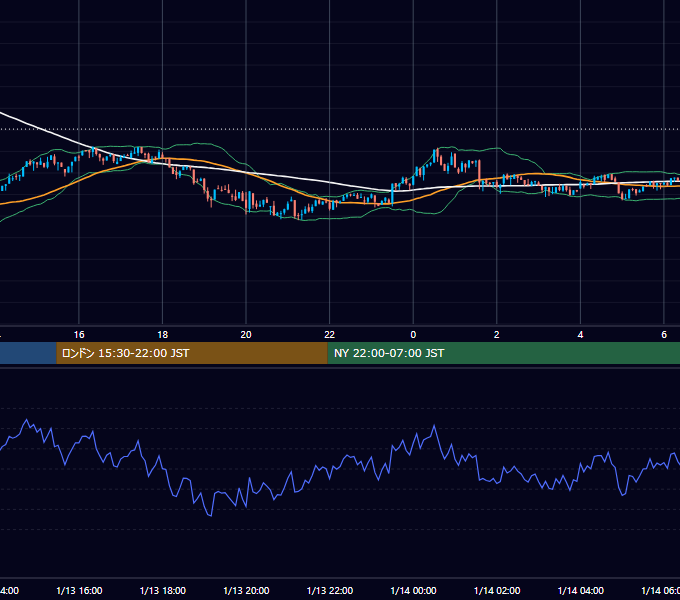The image size is (680, 600).
Task: Click the 1/13 20:00 timestamp label
Action: click(246, 590)
